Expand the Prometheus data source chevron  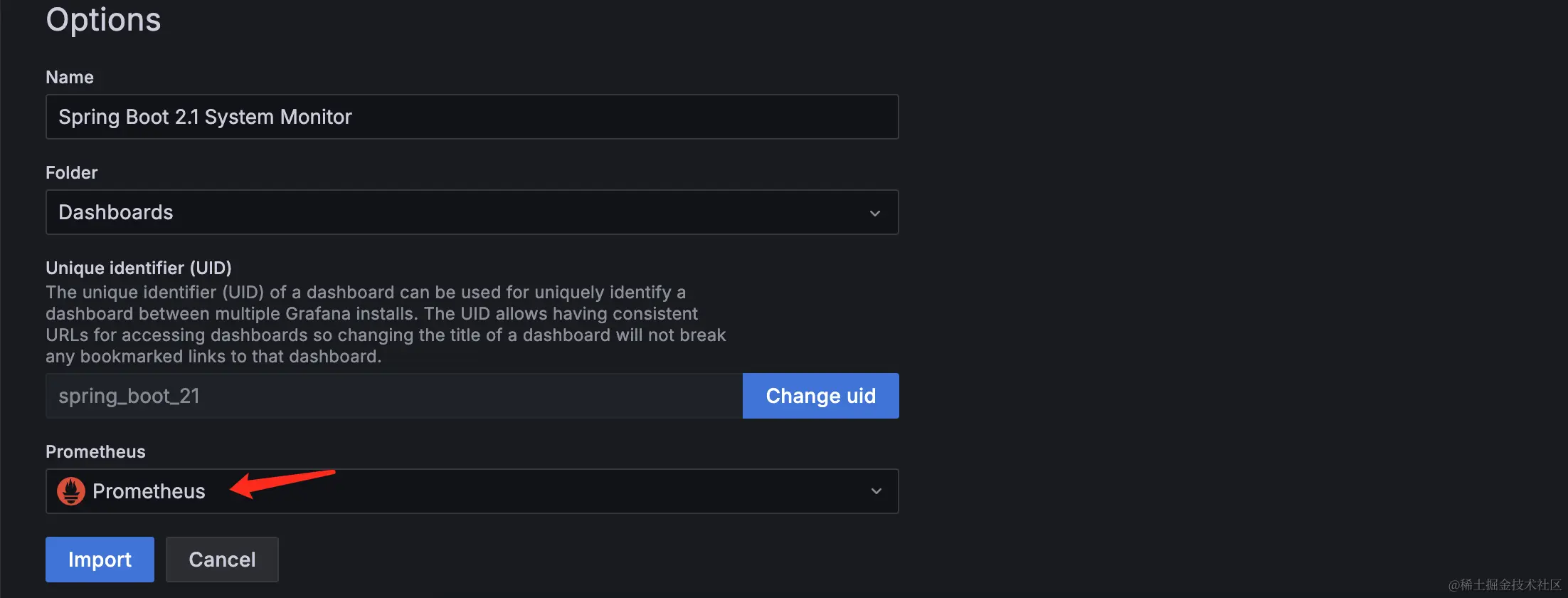point(876,491)
